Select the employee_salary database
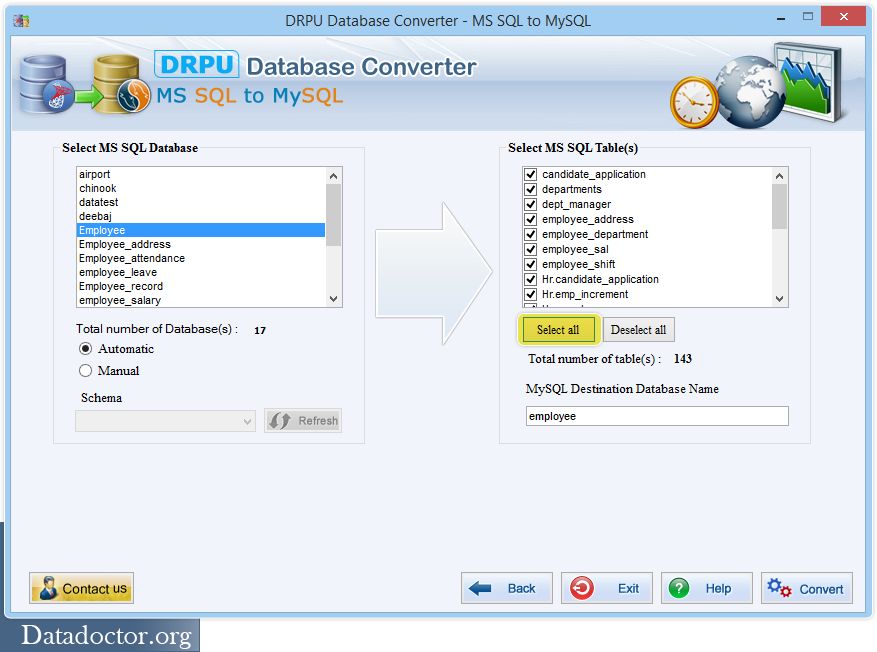The width and height of the screenshot is (877, 652). click(201, 300)
